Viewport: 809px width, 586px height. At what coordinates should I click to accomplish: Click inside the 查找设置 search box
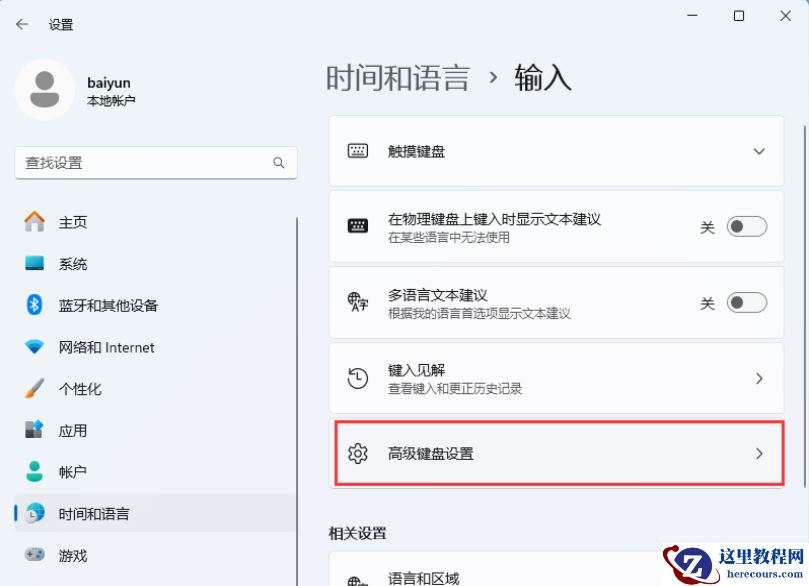click(x=156, y=162)
